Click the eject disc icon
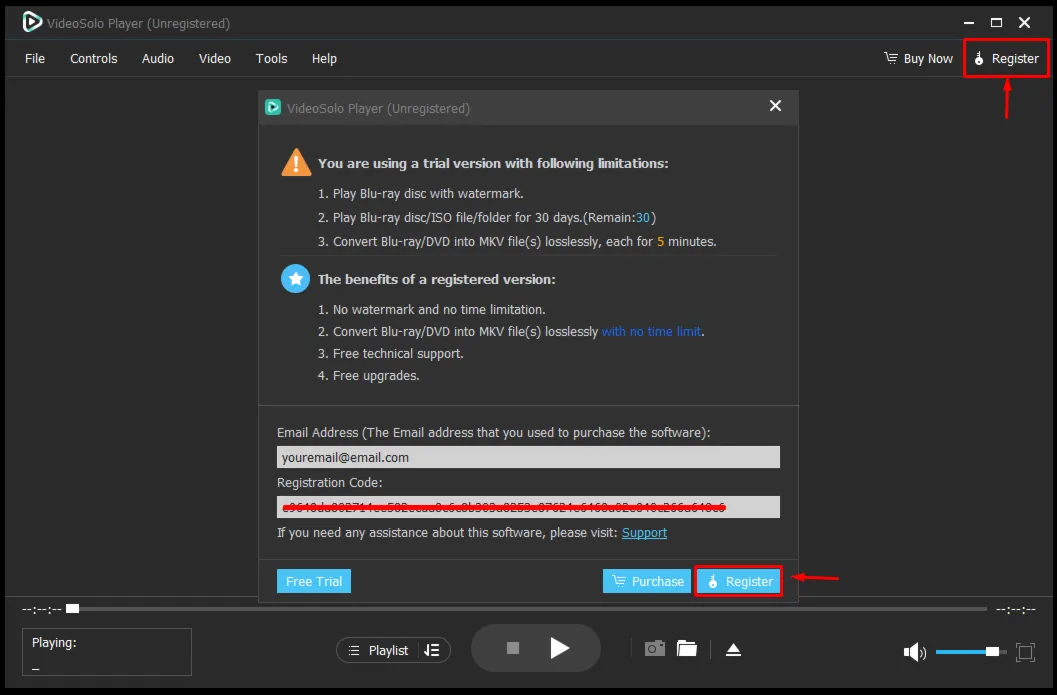Image resolution: width=1057 pixels, height=695 pixels. pyautogui.click(x=733, y=650)
